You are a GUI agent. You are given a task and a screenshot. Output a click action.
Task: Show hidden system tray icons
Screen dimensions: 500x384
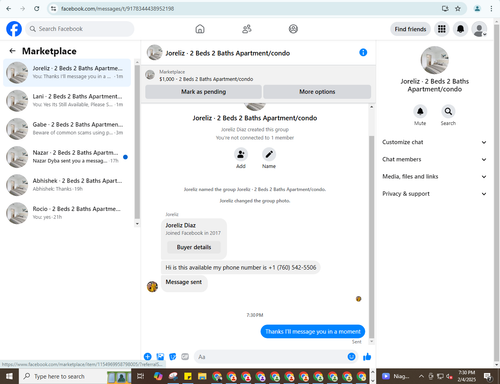click(421, 376)
